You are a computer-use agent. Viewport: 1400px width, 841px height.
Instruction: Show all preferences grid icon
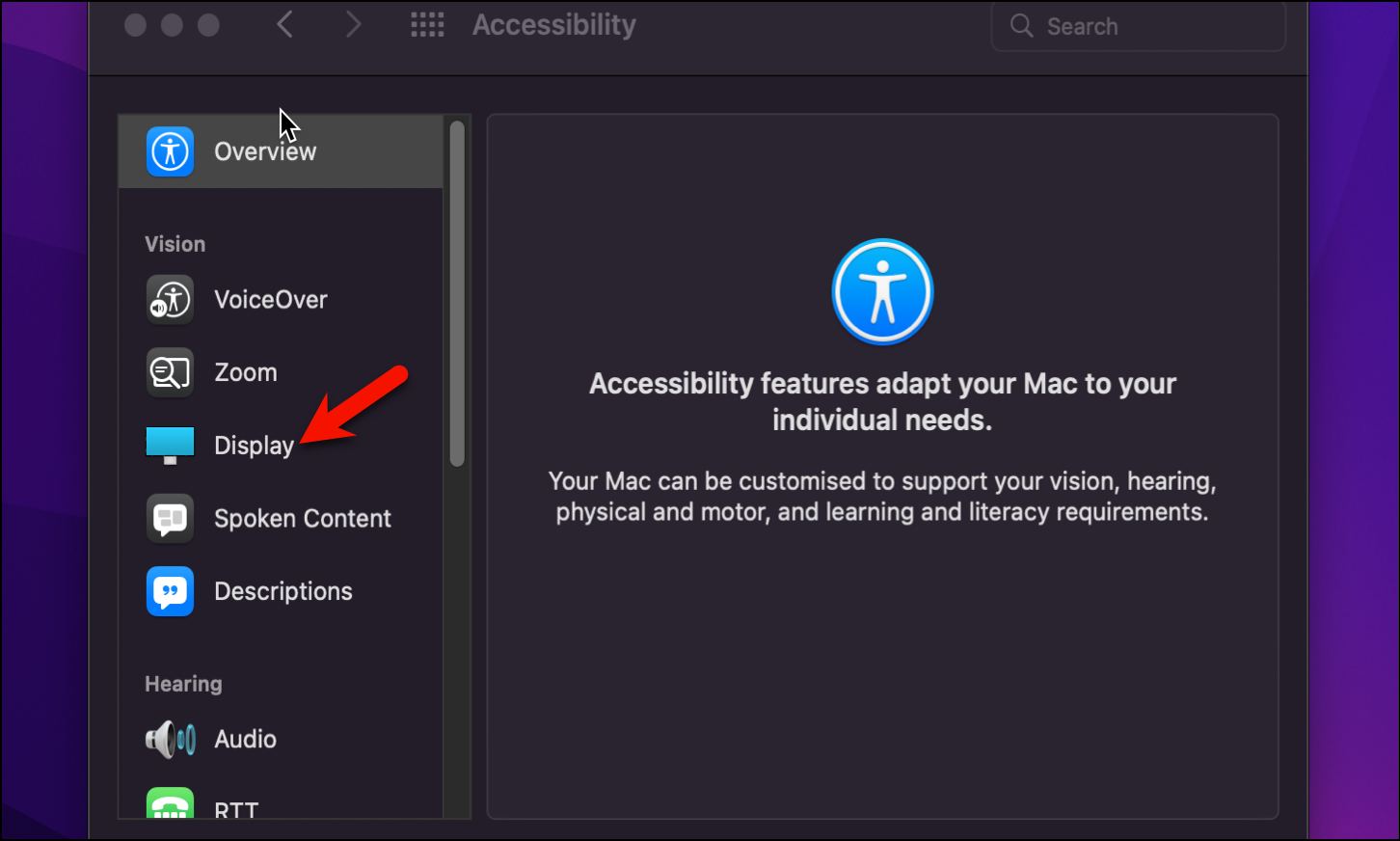pos(427,25)
